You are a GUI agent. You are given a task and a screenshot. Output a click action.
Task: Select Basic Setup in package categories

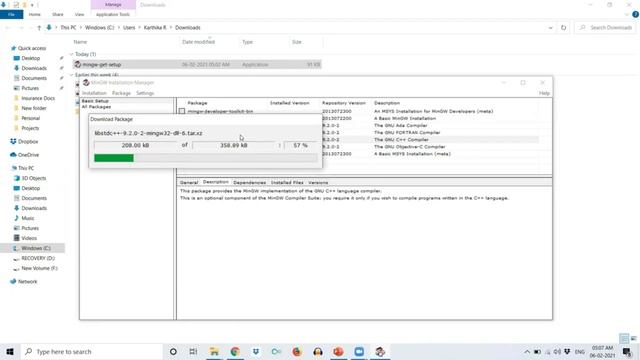click(95, 101)
